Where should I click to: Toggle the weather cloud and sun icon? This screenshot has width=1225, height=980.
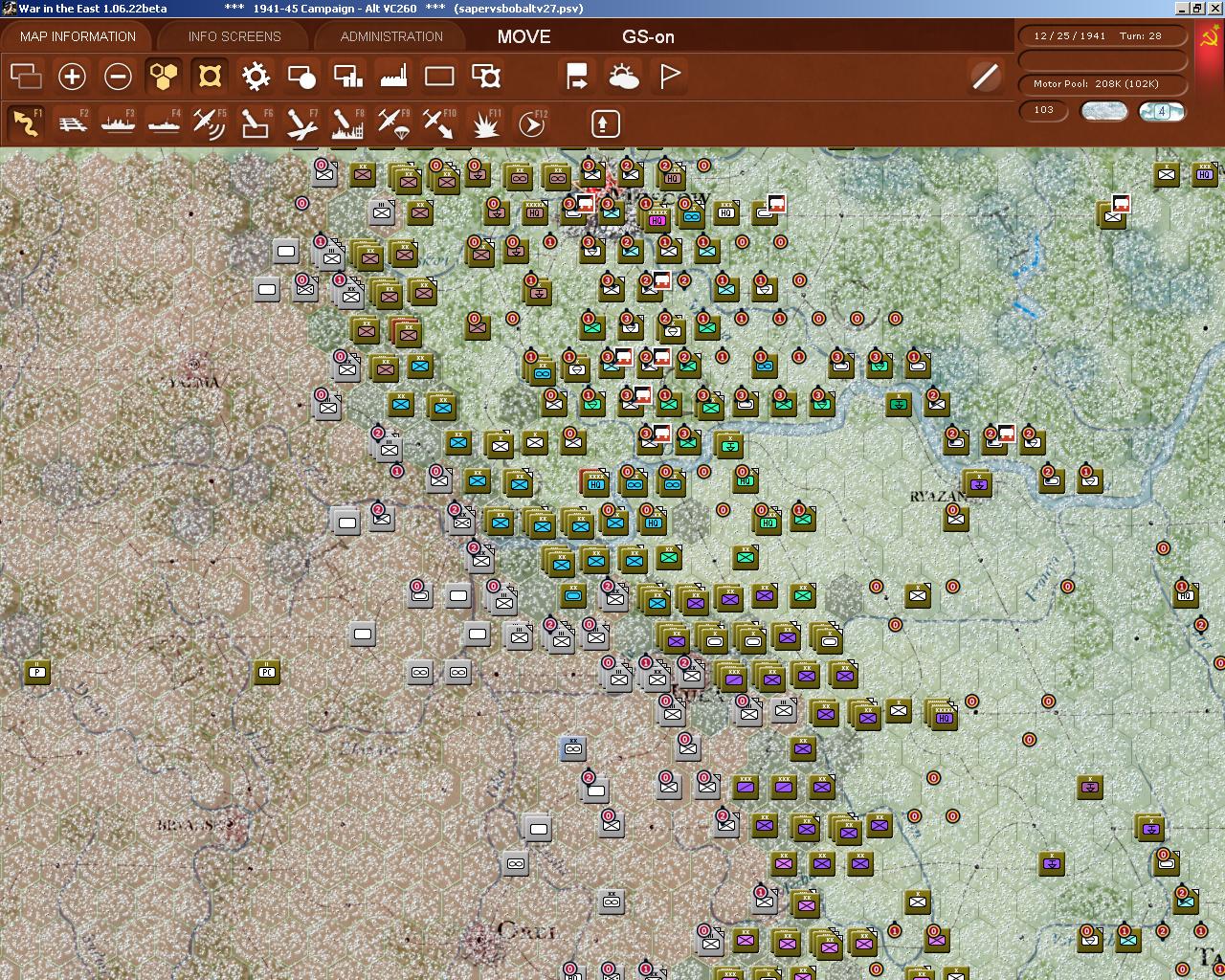tap(623, 77)
